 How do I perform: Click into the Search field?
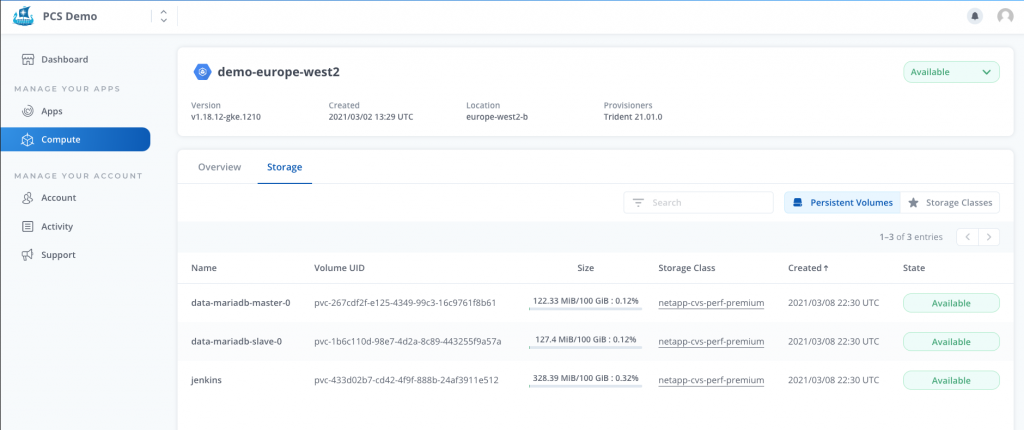[x=699, y=203]
